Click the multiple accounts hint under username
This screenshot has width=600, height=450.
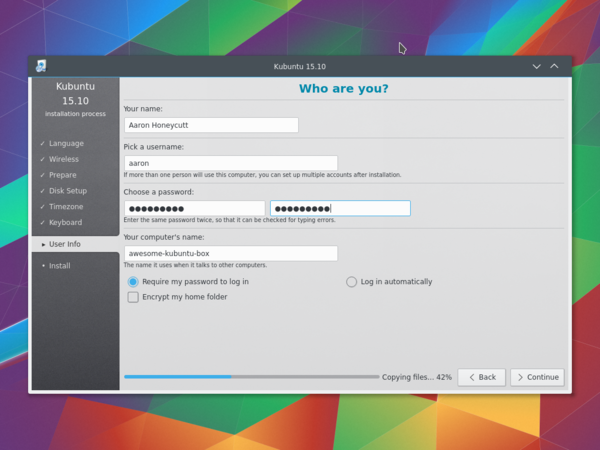[262, 175]
